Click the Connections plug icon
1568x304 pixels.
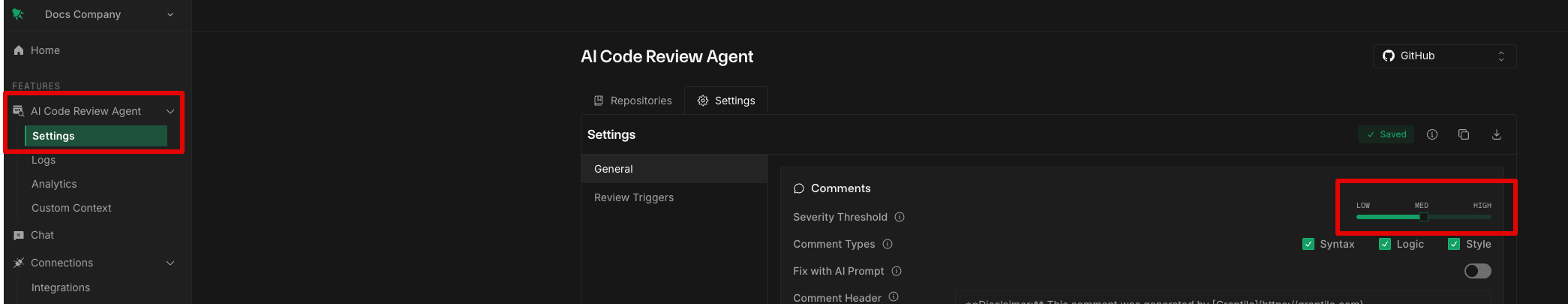click(19, 263)
